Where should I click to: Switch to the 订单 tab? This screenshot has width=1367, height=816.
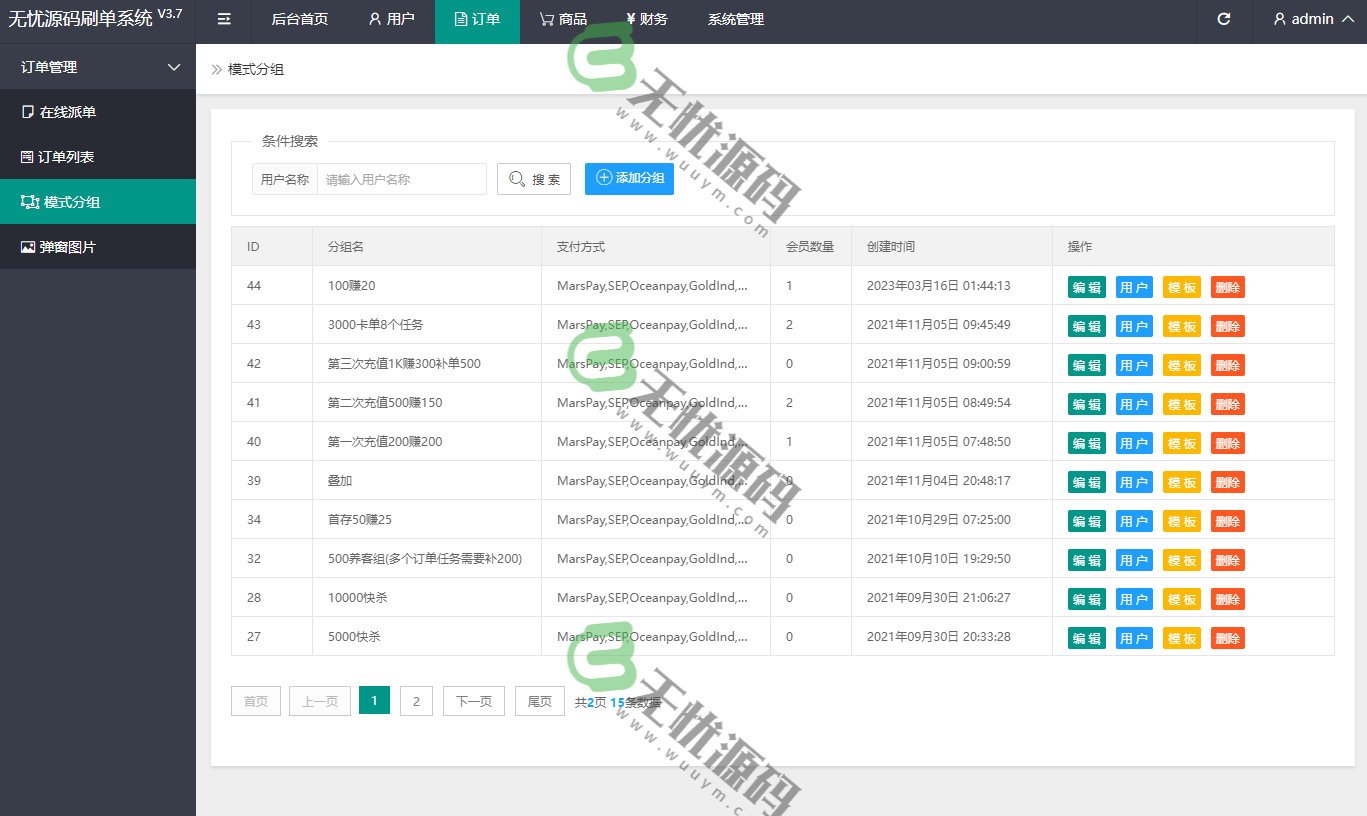point(477,19)
